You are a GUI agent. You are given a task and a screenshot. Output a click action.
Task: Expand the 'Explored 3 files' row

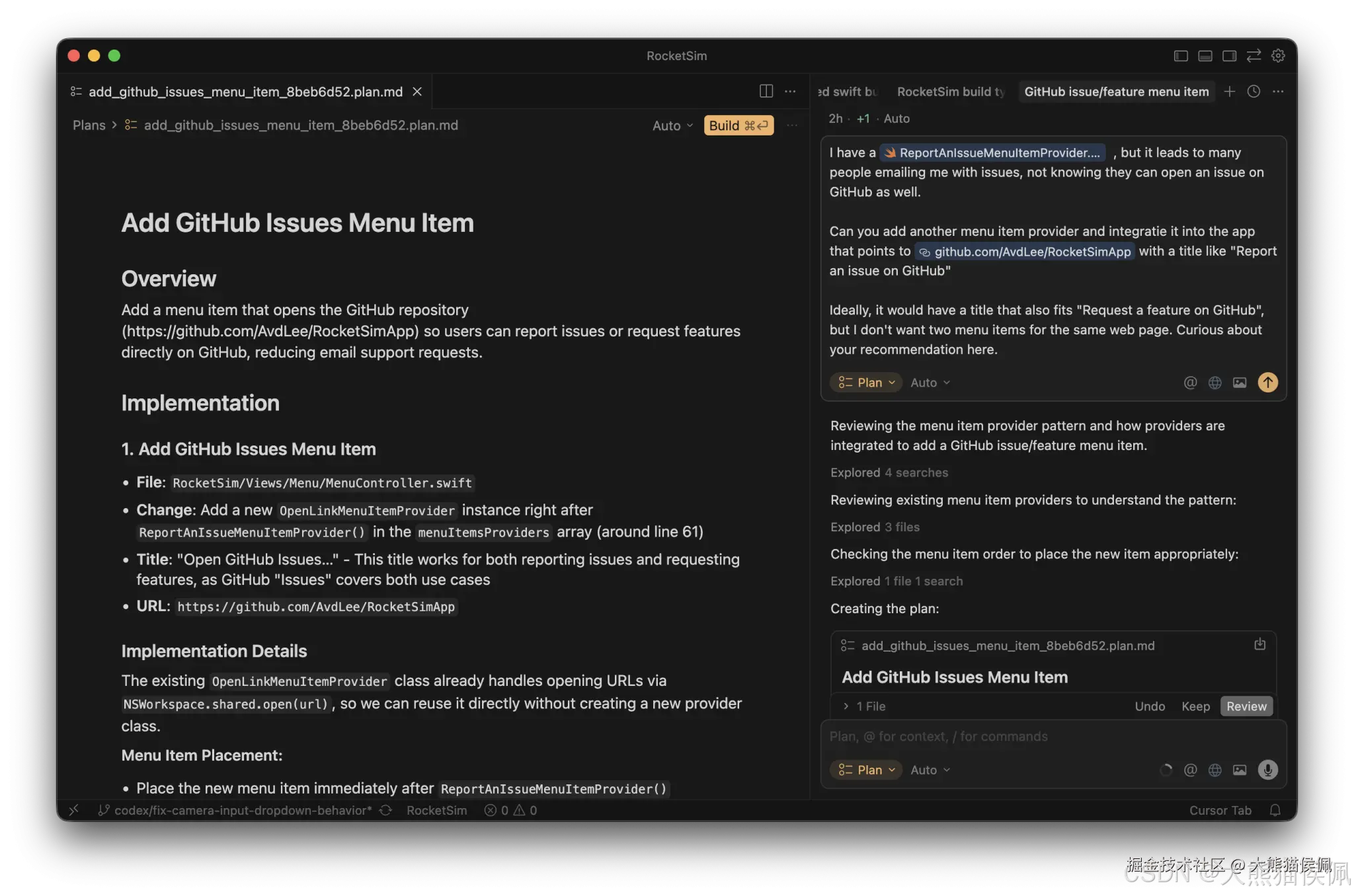pos(875,527)
